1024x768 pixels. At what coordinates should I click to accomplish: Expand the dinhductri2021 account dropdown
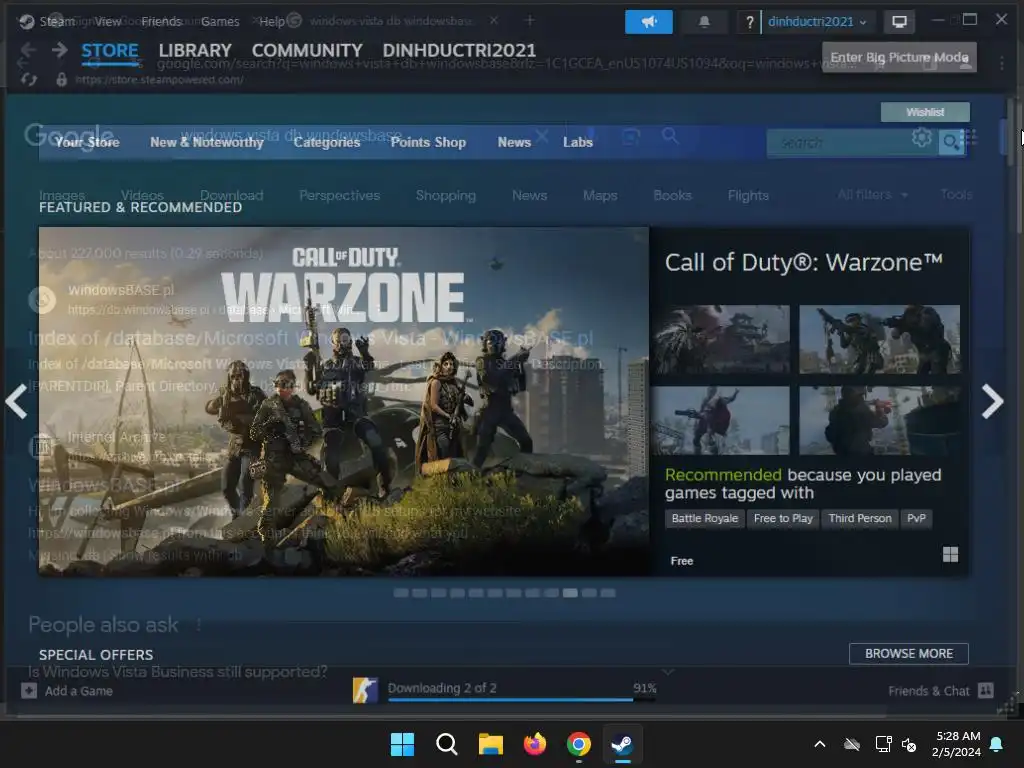[817, 22]
